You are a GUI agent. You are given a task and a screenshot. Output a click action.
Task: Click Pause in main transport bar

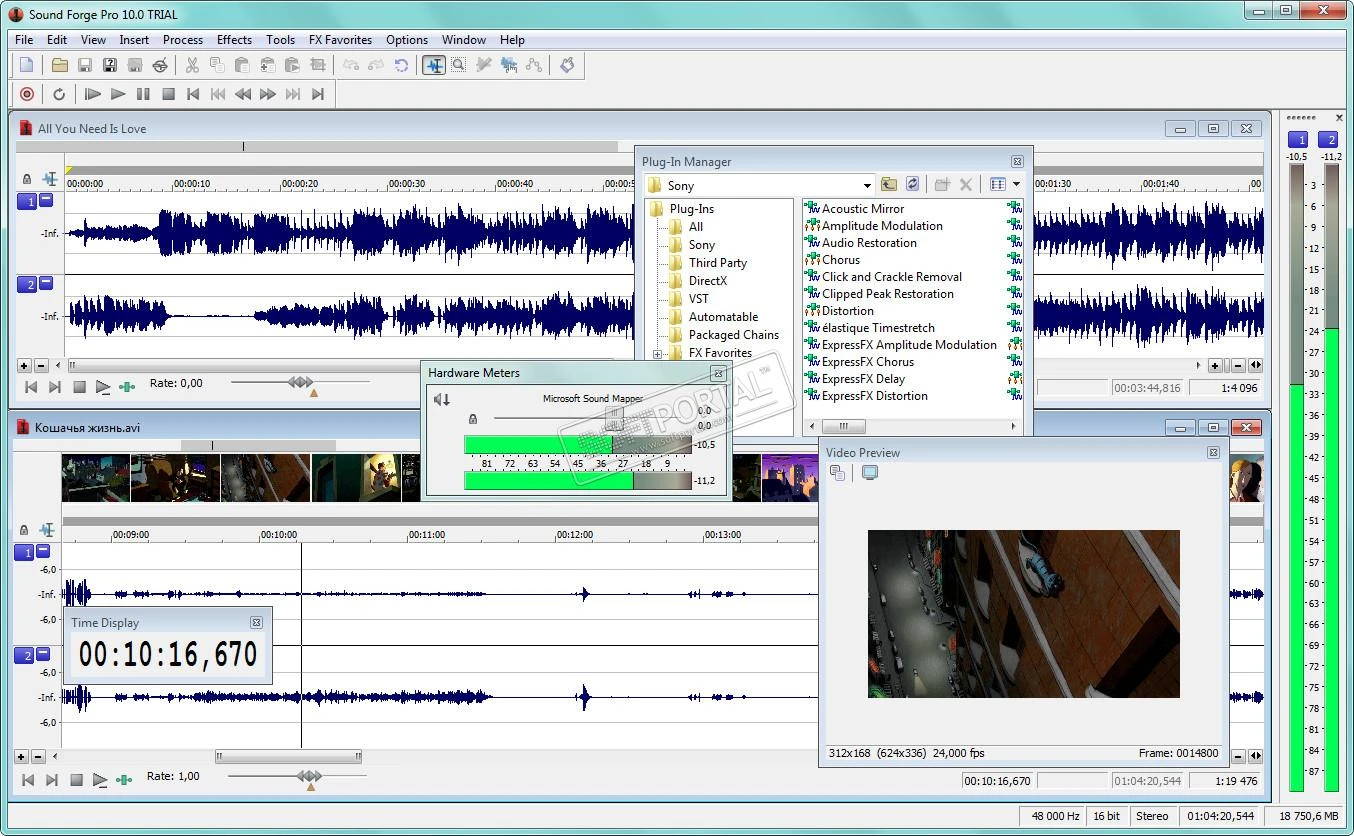pos(143,94)
